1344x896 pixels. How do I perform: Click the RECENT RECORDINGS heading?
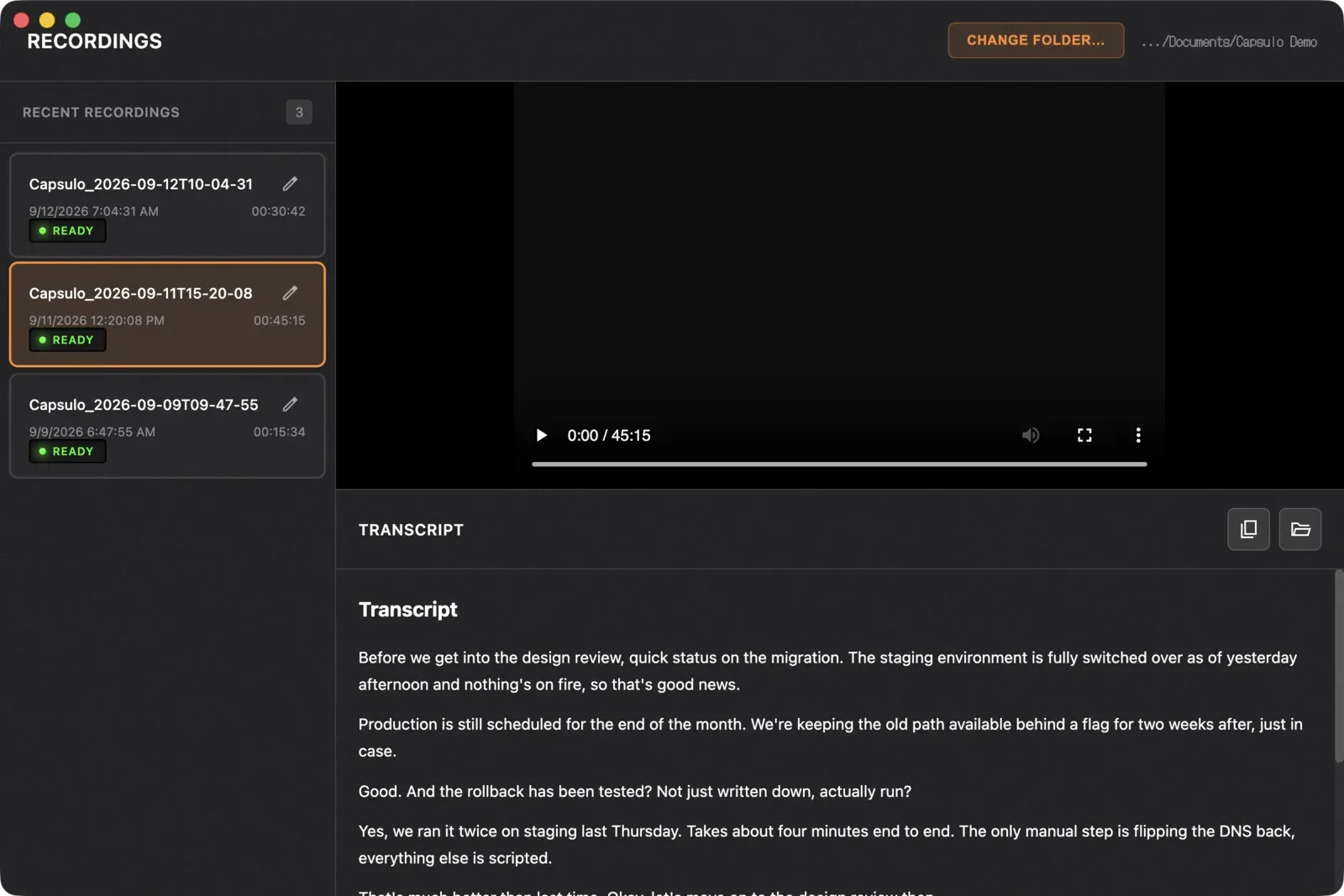(x=101, y=113)
